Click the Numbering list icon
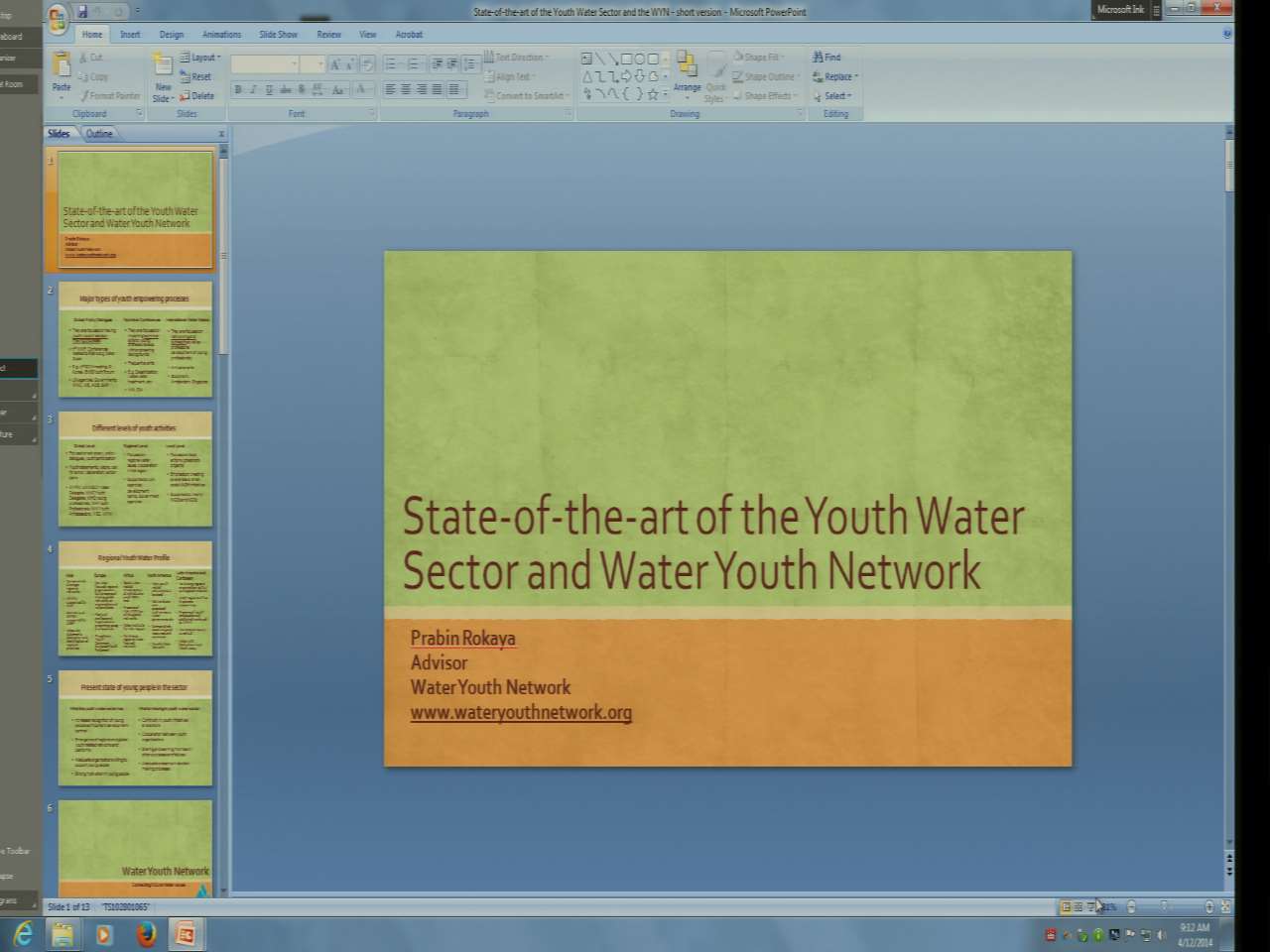This screenshot has width=1270, height=952. pyautogui.click(x=415, y=63)
